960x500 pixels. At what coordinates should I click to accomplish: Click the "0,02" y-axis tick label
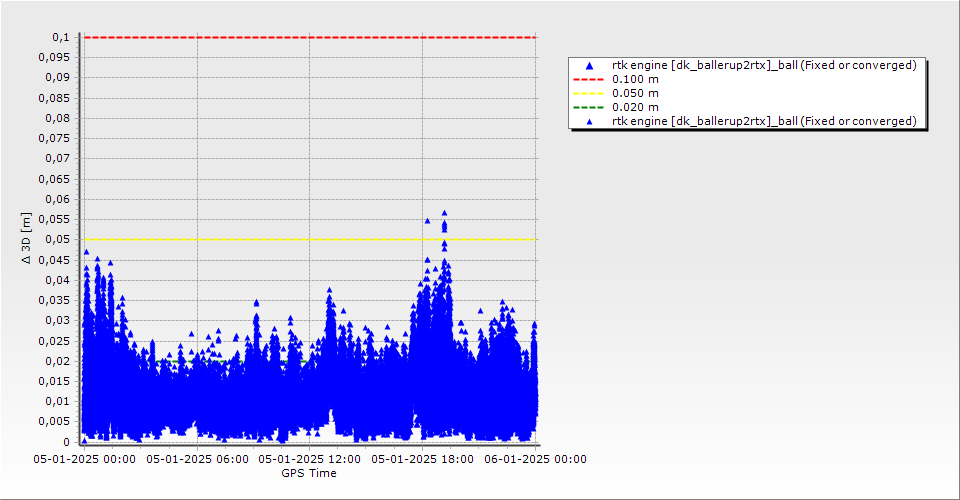click(x=58, y=361)
